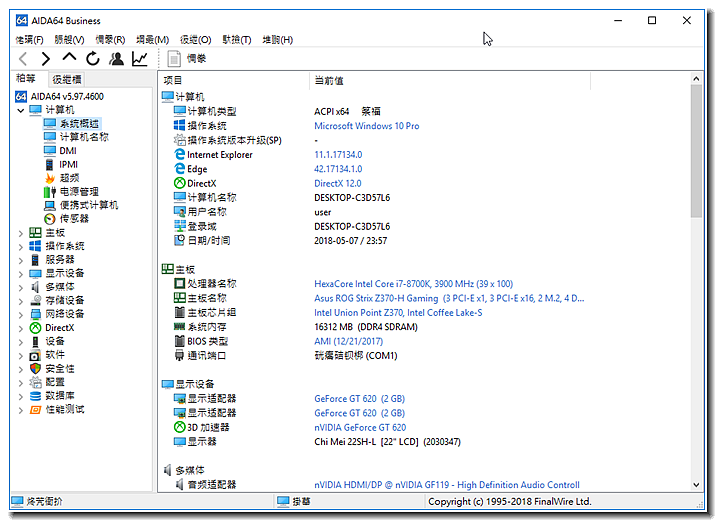Select 系统概述 in the tree

(72, 124)
